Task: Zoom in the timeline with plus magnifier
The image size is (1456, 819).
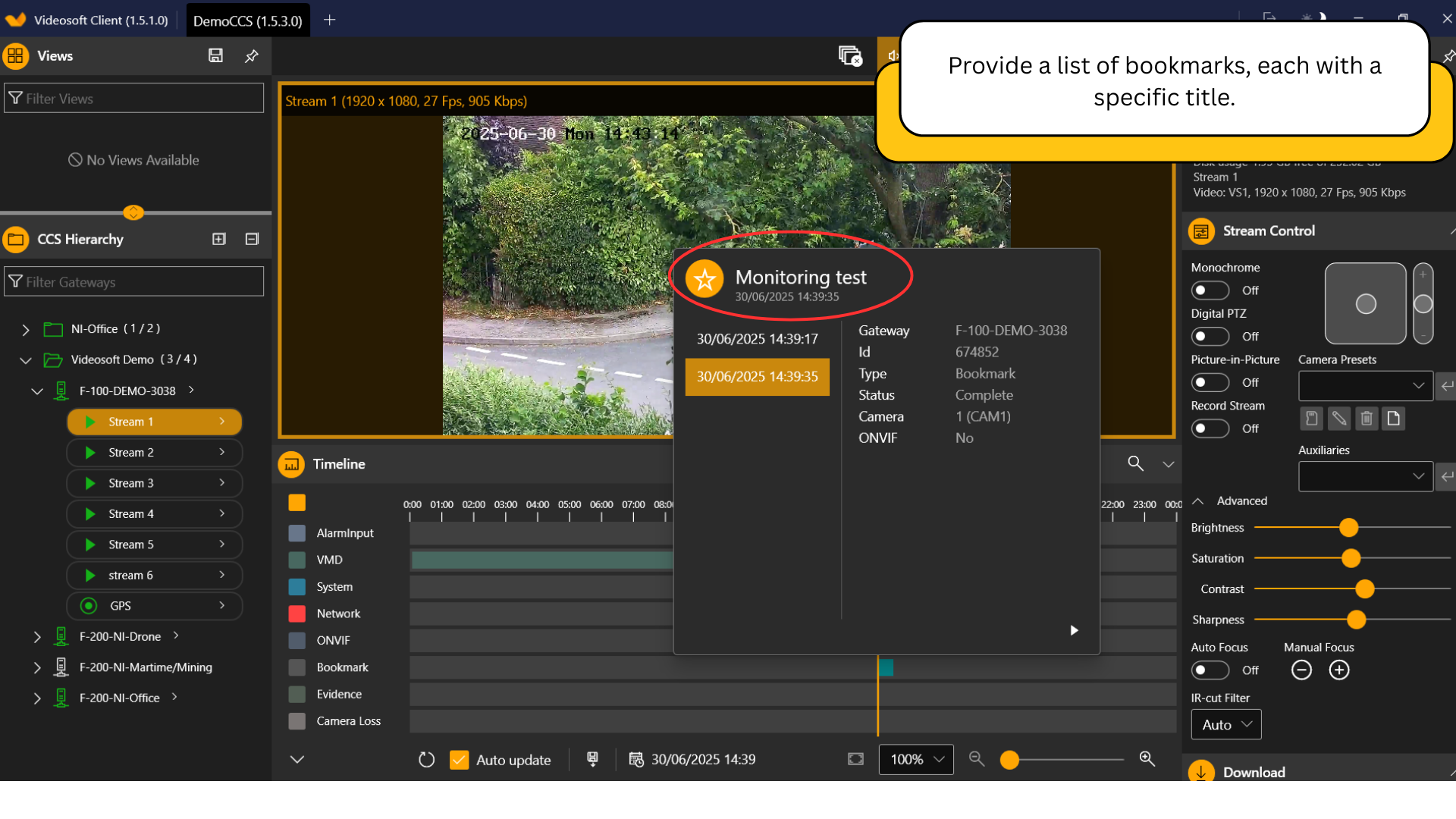Action: coord(1147,758)
